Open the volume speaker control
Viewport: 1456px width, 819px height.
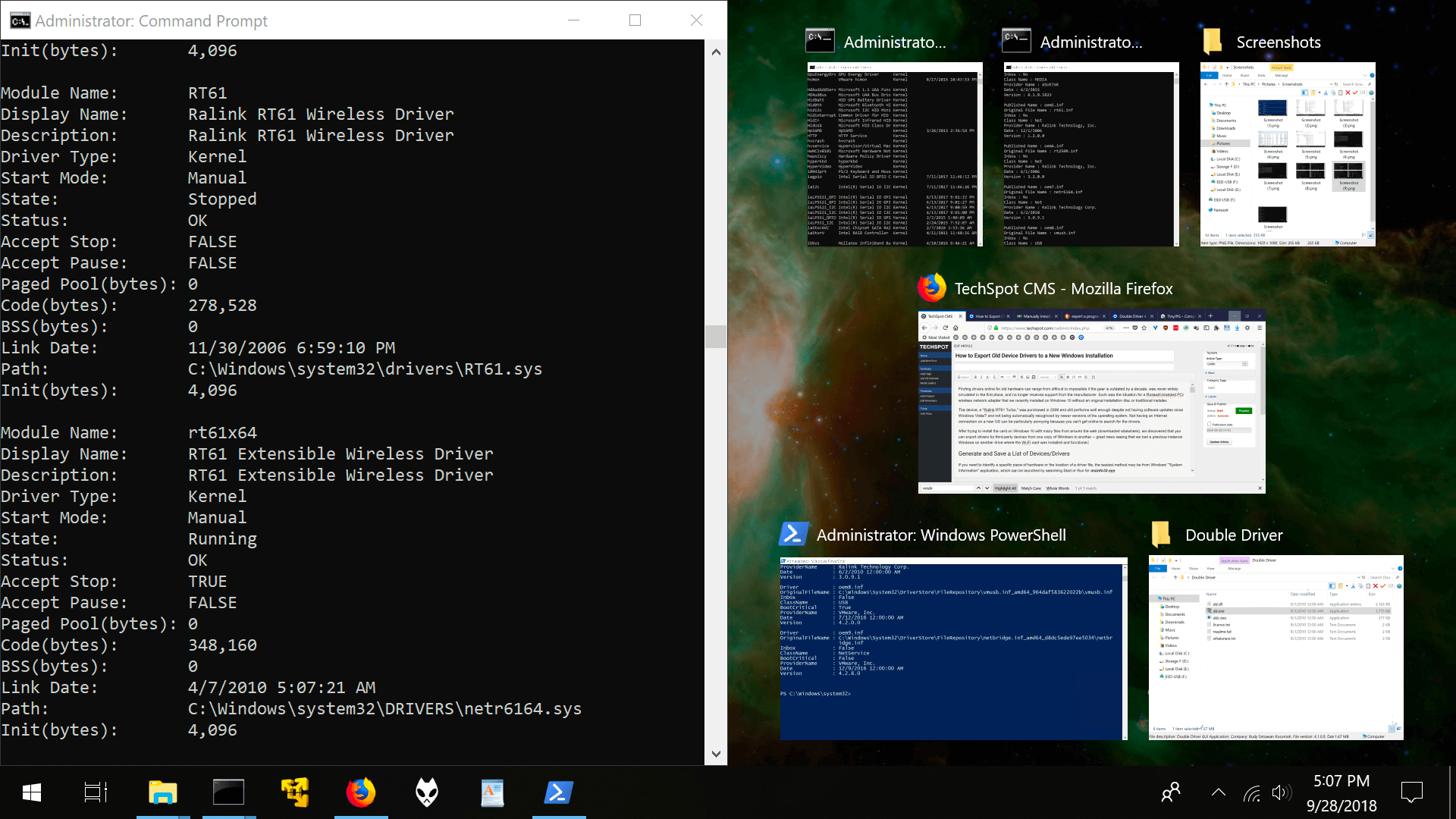[x=1281, y=792]
